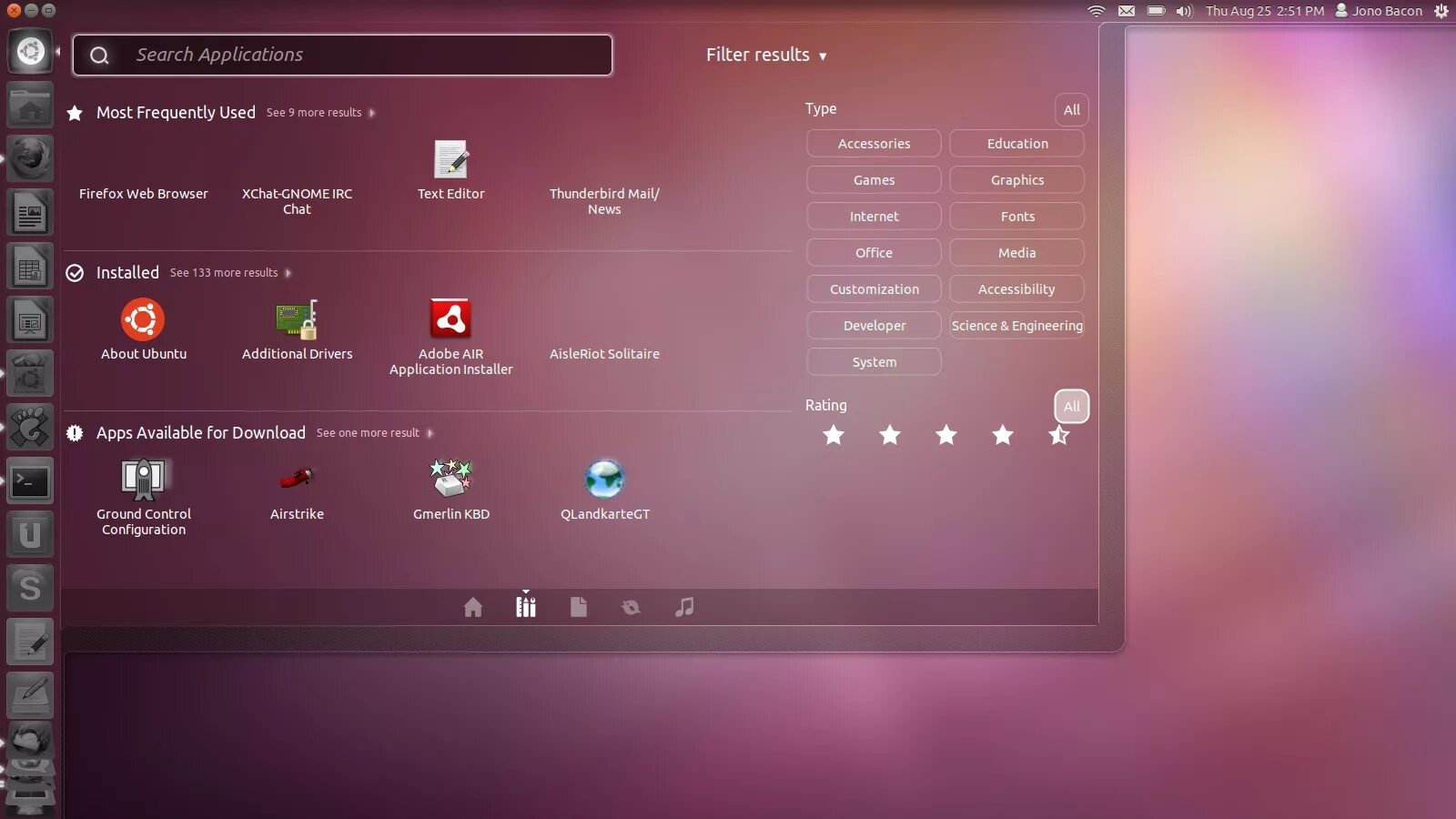Open Ubuntu One from the launcher
The width and height of the screenshot is (1456, 819).
[30, 535]
